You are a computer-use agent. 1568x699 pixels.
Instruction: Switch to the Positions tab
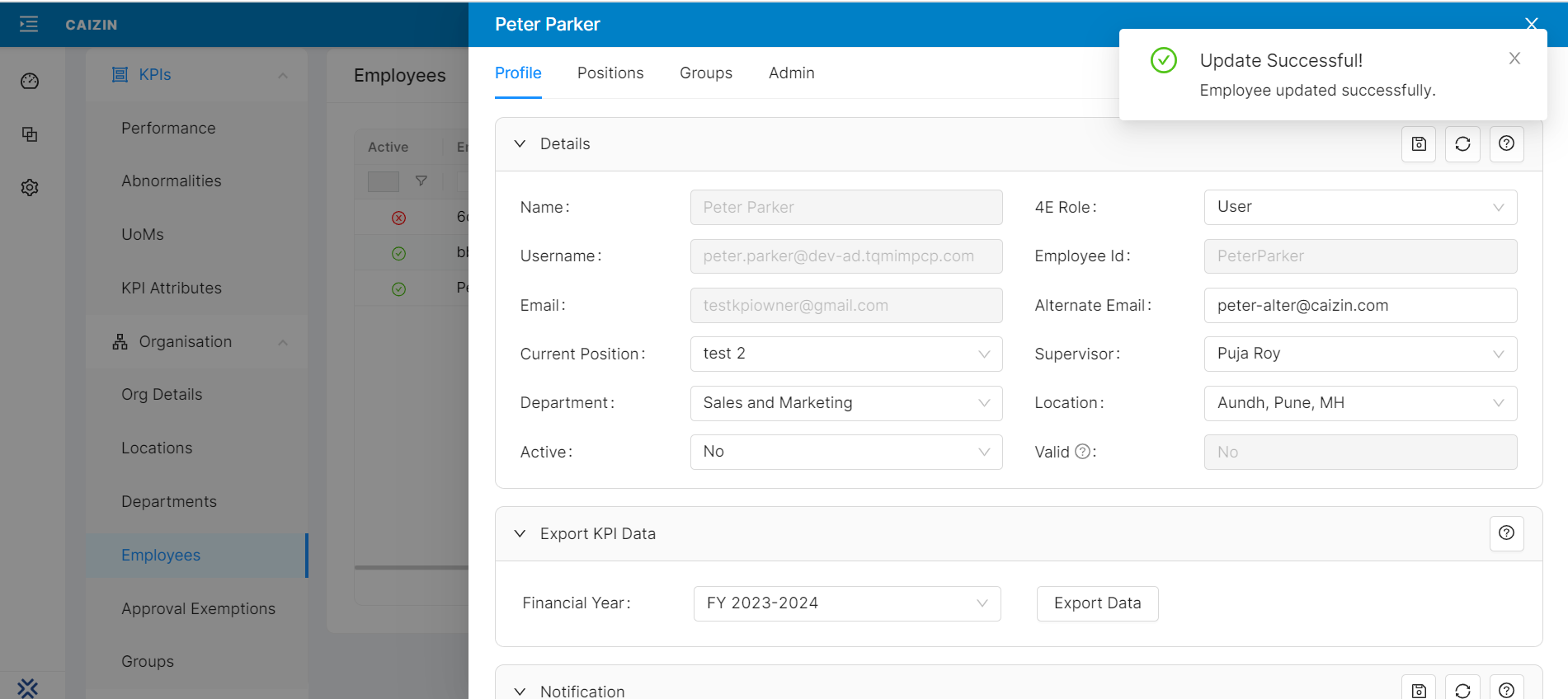(x=610, y=73)
